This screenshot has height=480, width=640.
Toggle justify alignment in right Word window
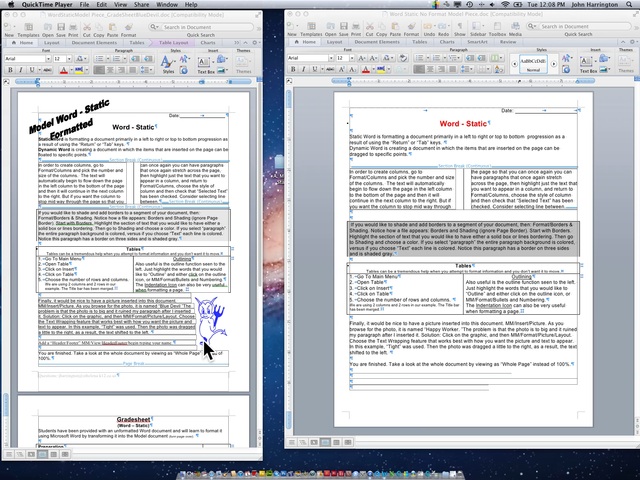point(452,69)
